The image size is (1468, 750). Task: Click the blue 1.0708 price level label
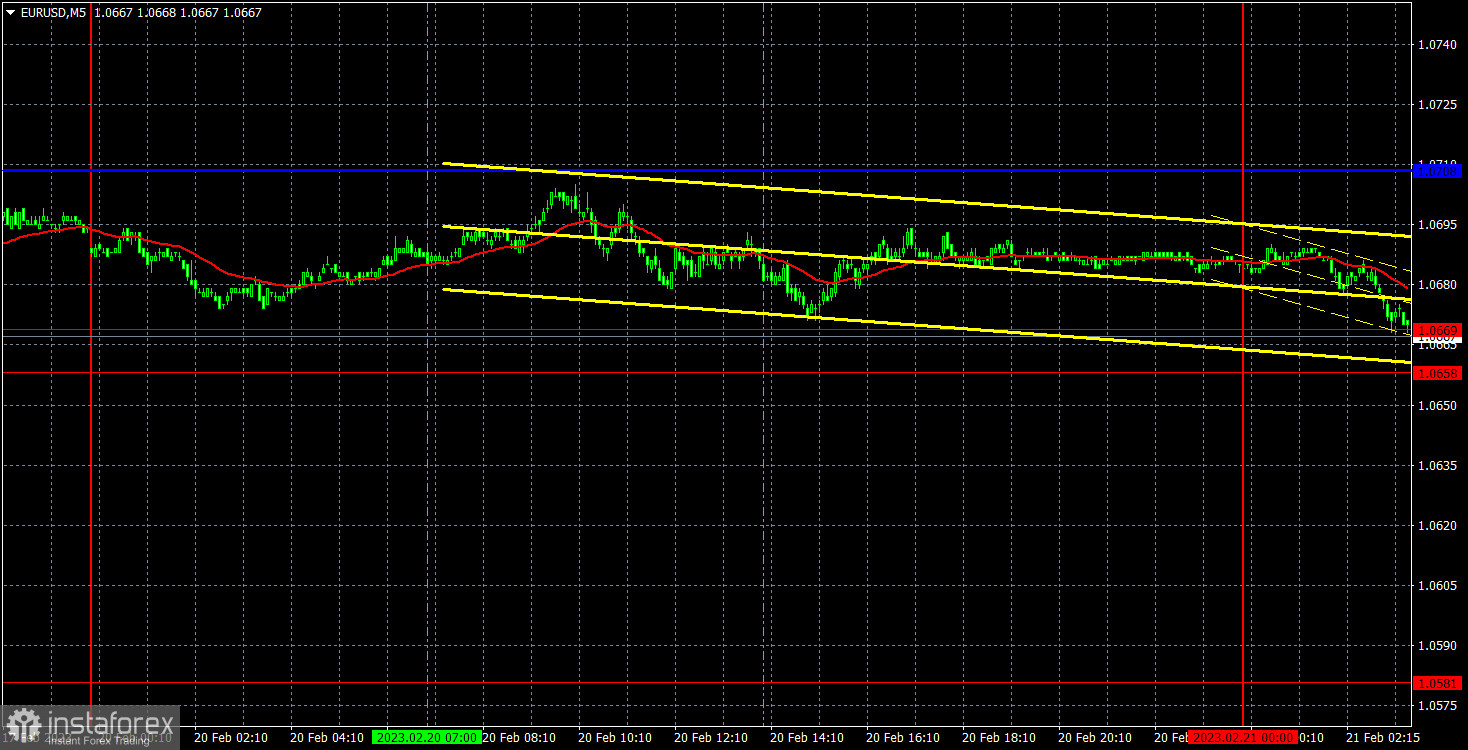pyautogui.click(x=1438, y=171)
